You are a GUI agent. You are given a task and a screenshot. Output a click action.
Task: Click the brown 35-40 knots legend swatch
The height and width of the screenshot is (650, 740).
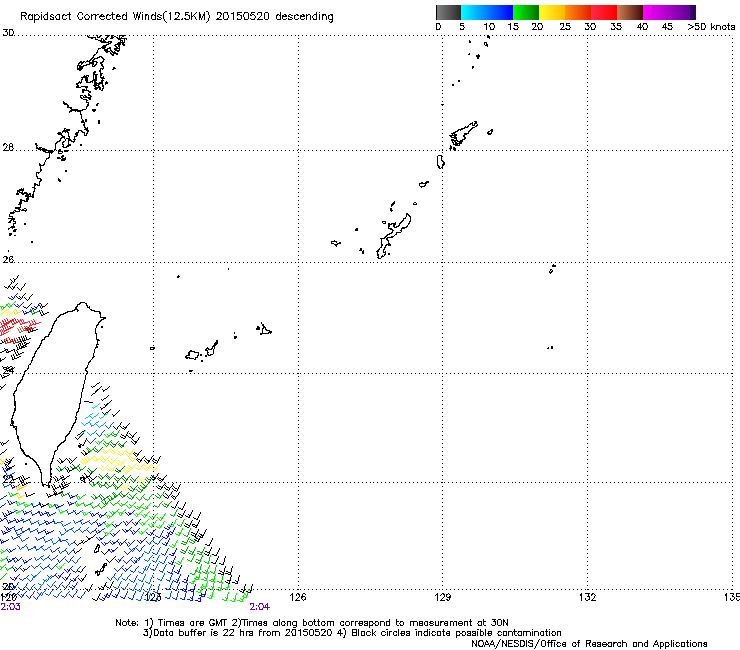630,12
